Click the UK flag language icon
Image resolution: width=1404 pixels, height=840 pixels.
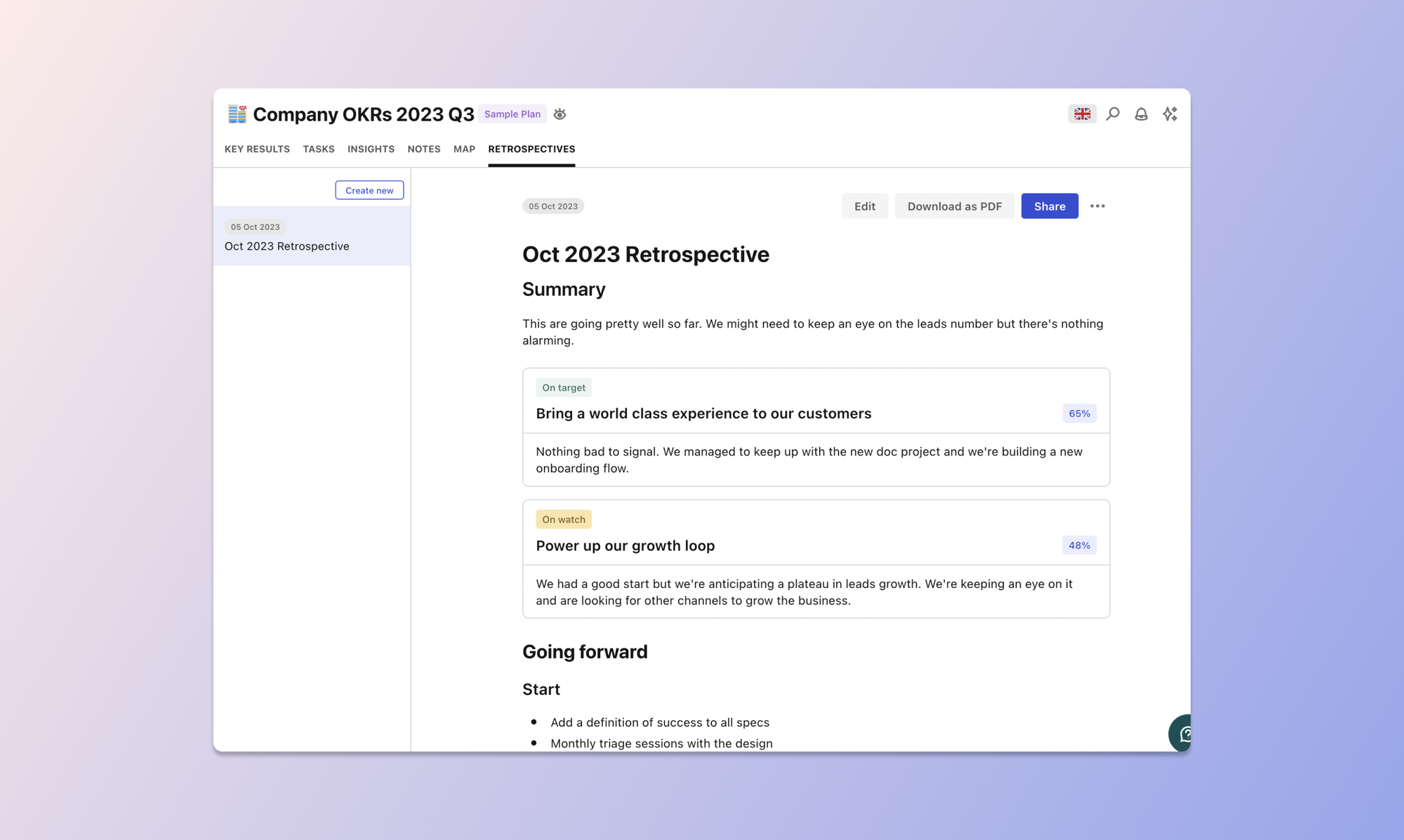[1083, 114]
